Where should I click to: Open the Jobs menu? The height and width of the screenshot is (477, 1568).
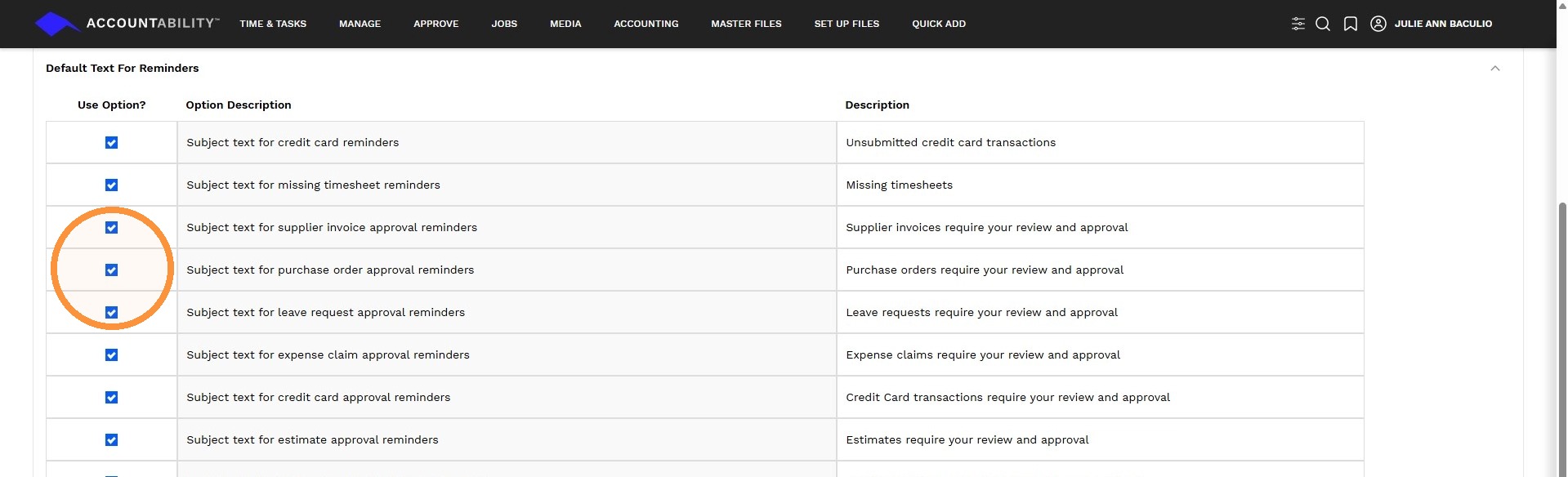pyautogui.click(x=504, y=24)
